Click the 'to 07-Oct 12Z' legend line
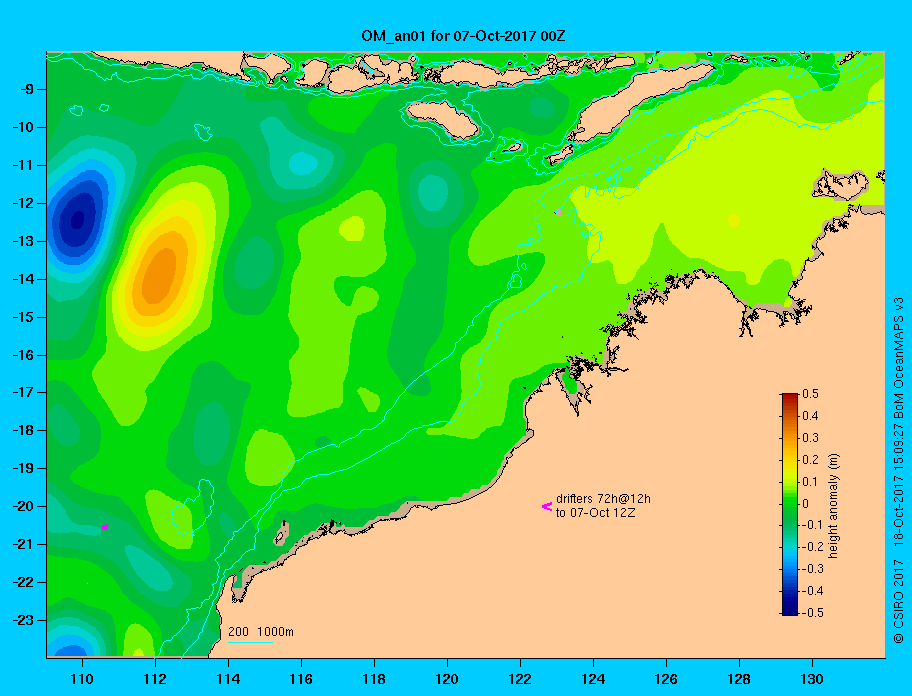912x696 pixels. pos(595,513)
